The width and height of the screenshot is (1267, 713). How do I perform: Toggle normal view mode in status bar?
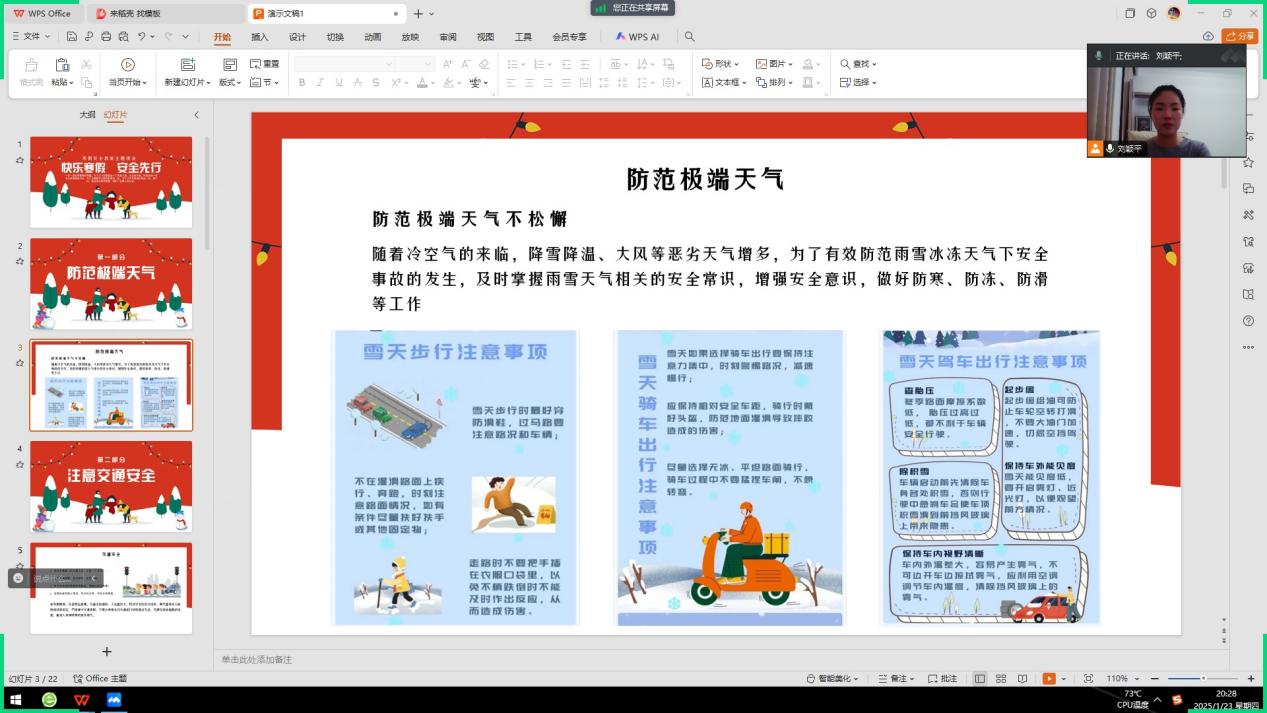[x=980, y=679]
